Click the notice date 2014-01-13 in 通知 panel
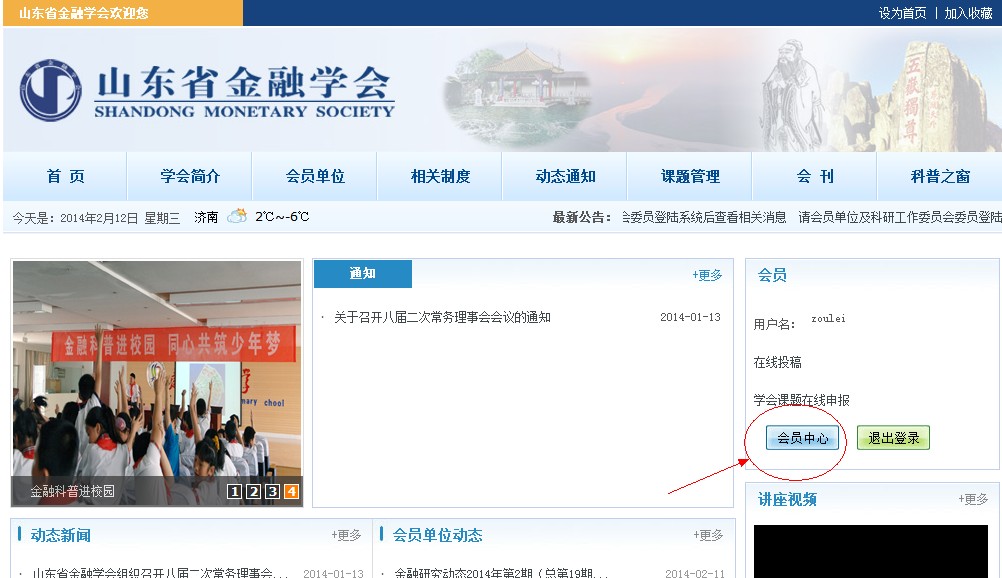This screenshot has width=1002, height=578. click(x=690, y=317)
